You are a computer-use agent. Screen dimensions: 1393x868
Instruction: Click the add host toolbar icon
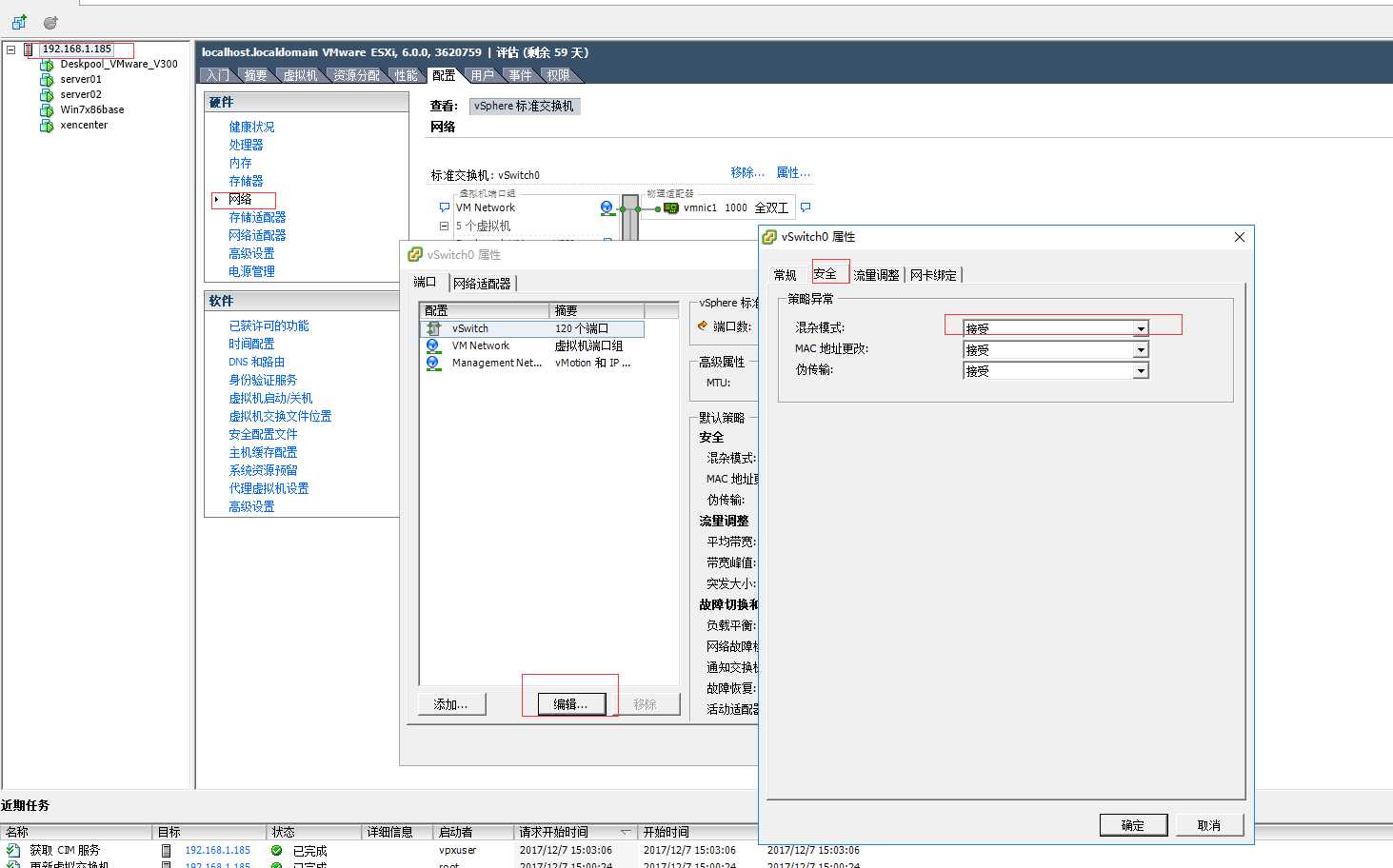pyautogui.click(x=19, y=21)
